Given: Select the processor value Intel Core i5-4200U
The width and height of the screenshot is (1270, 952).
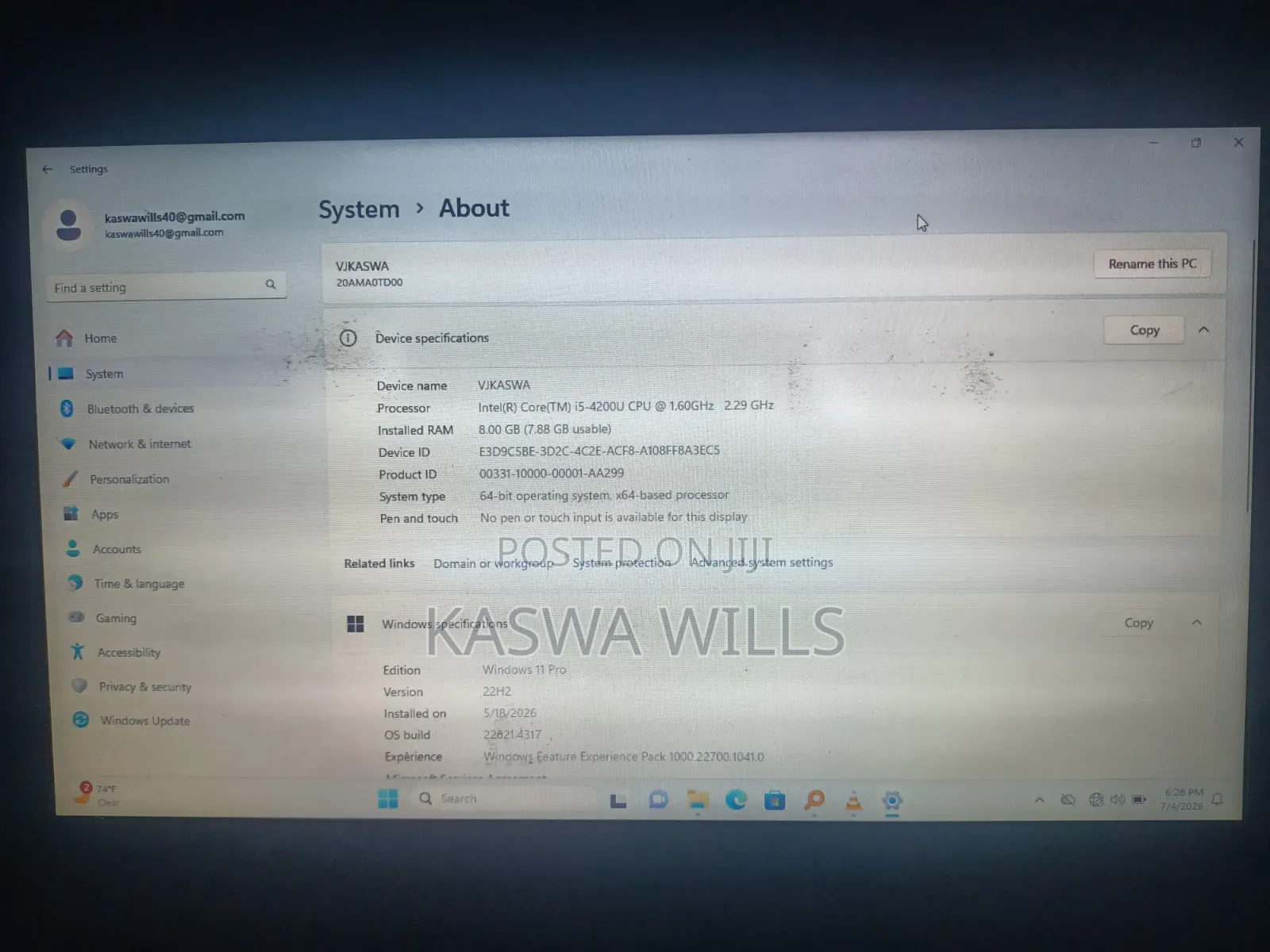Looking at the screenshot, I should click(625, 406).
